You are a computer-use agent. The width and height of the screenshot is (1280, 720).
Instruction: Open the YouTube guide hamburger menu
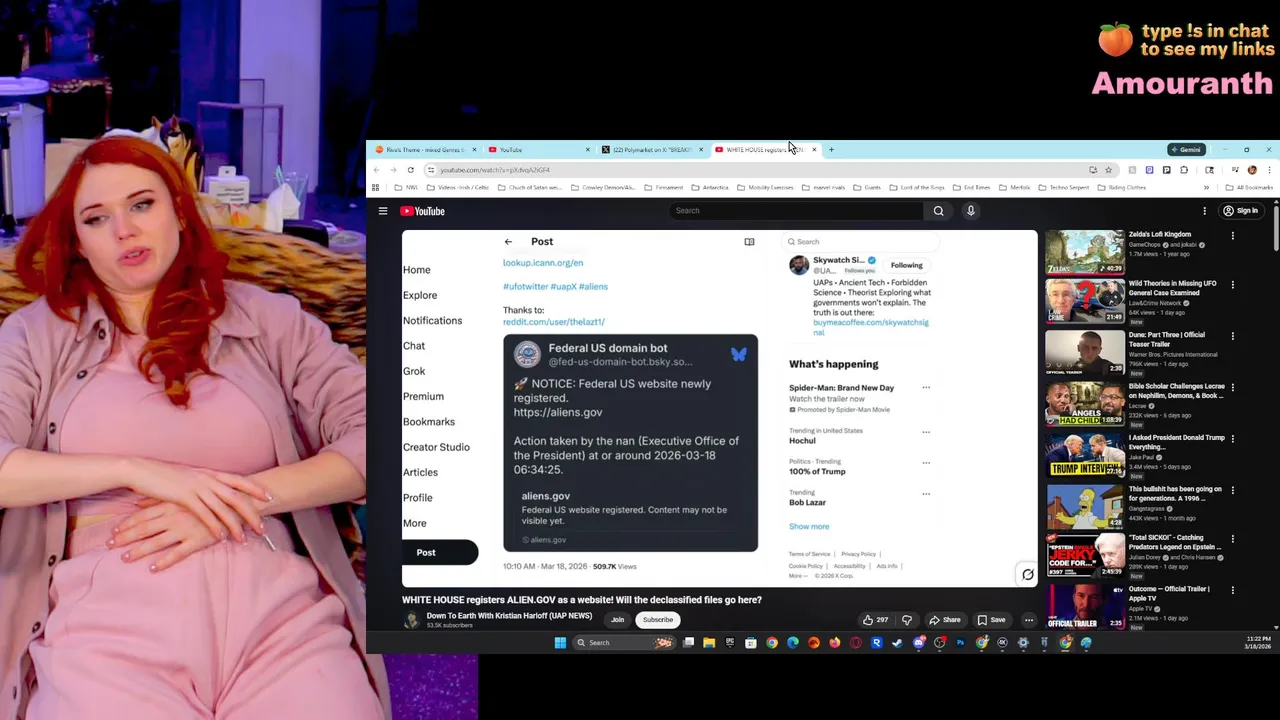383,211
